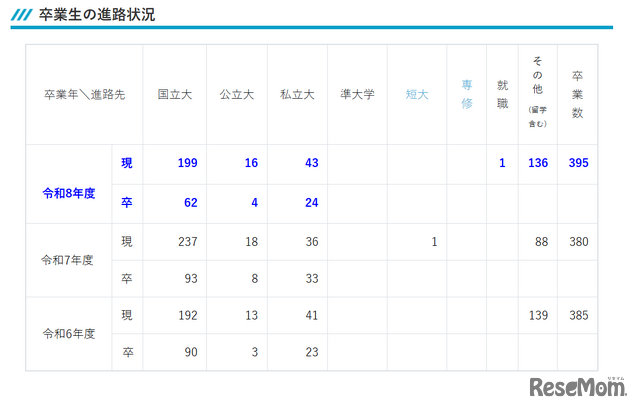Click the value 139 in その他 column
The height and width of the screenshot is (410, 640).
click(x=538, y=315)
